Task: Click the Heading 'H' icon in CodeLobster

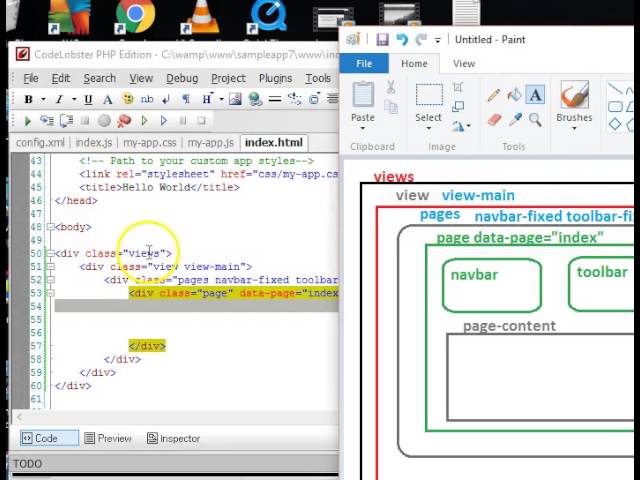Action: point(207,99)
